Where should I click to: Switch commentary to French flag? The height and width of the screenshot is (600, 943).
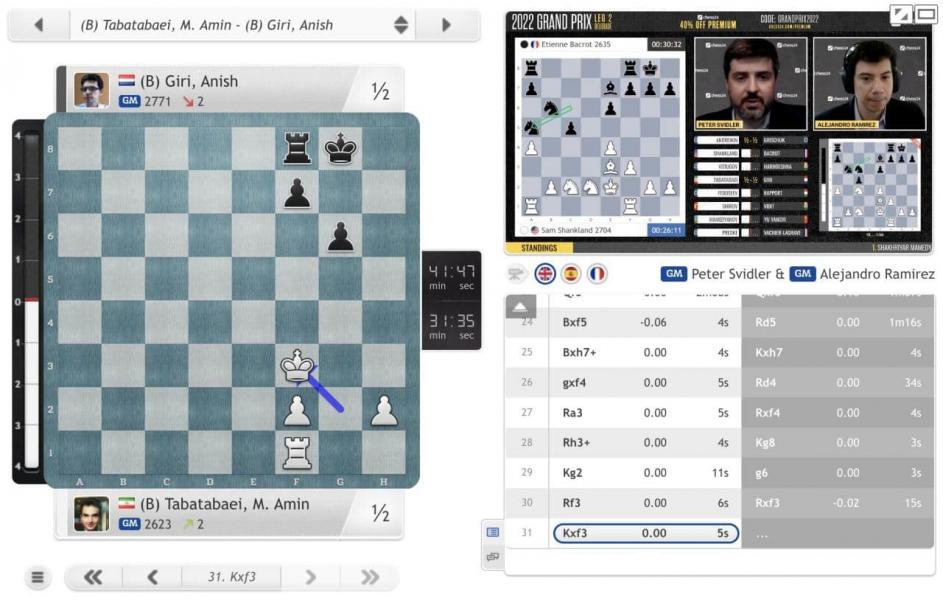(x=597, y=274)
